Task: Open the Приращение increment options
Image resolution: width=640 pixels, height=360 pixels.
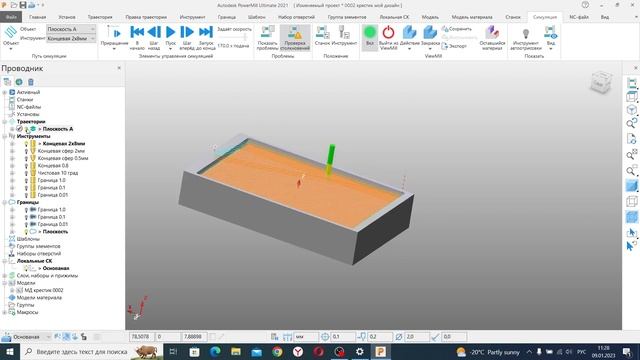Action: (x=114, y=38)
